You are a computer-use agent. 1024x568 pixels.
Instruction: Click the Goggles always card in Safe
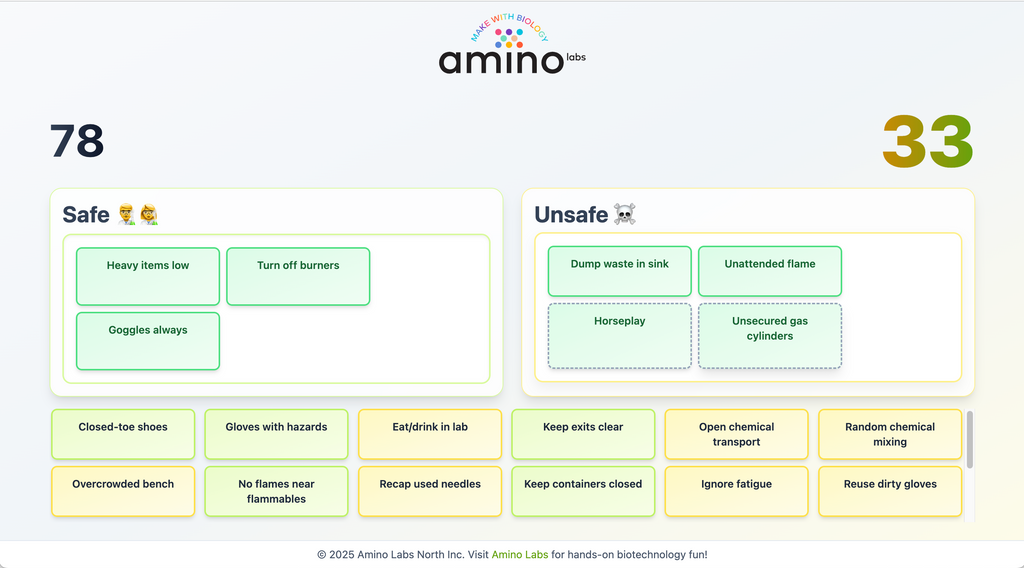click(148, 341)
